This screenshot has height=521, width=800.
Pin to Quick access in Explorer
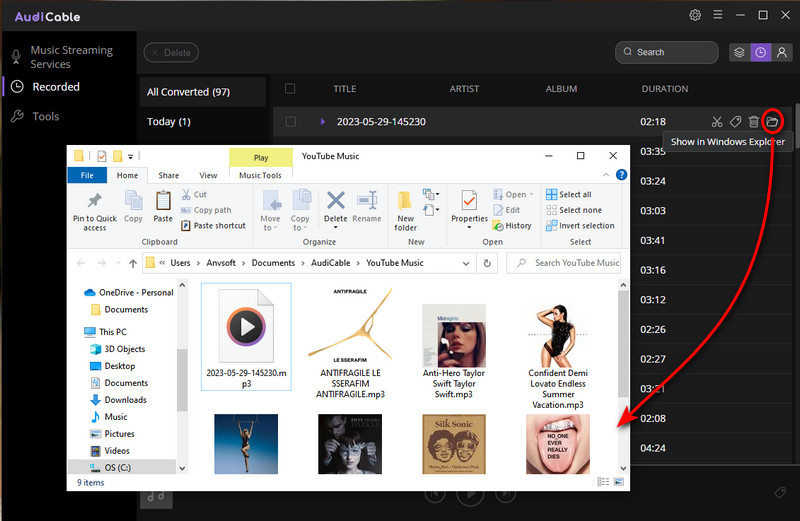[x=94, y=212]
